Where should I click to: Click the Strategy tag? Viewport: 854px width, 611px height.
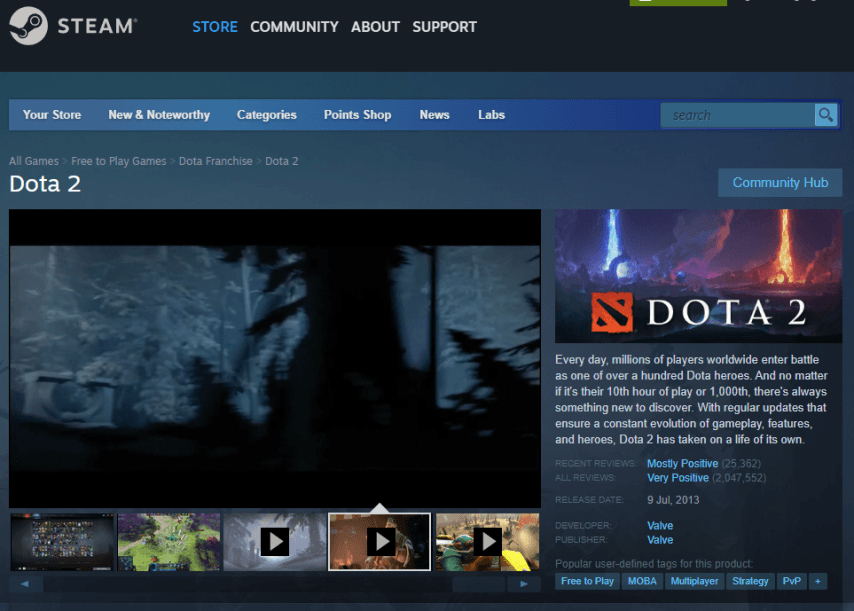[750, 580]
